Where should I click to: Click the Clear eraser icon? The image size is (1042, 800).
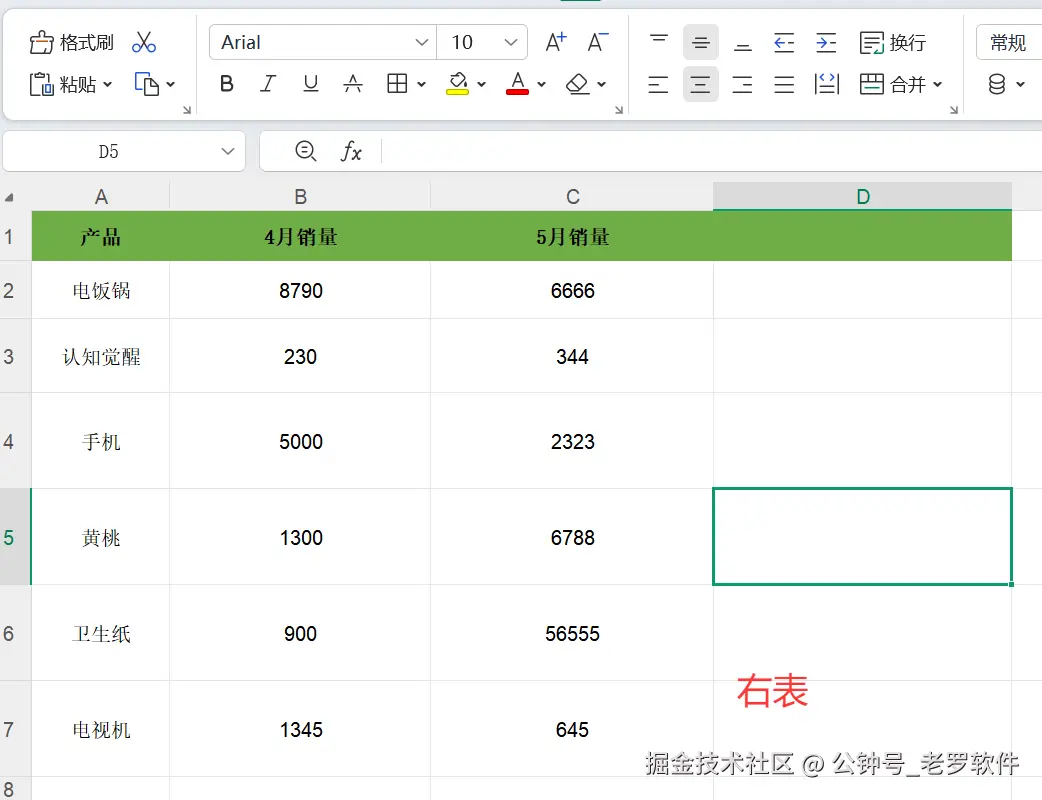pyautogui.click(x=577, y=84)
